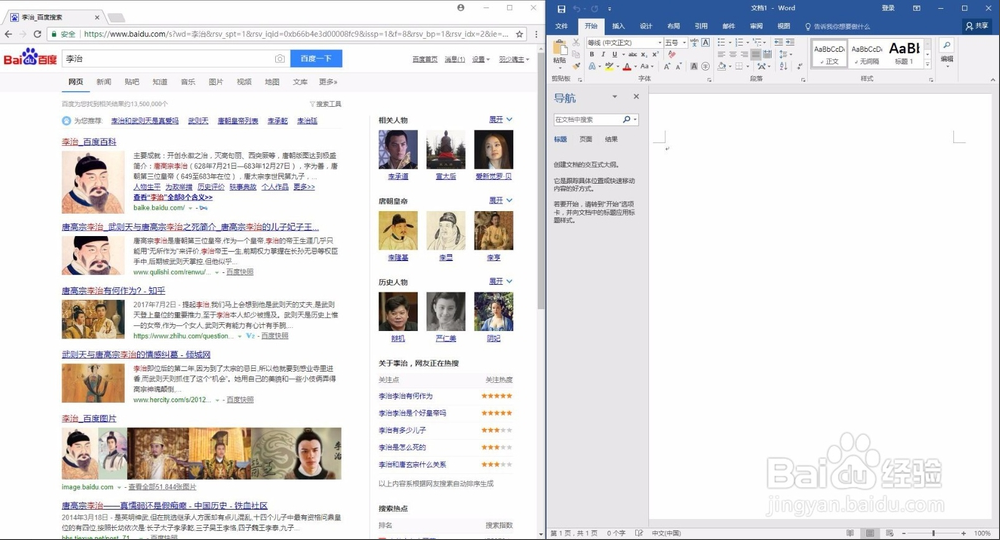Center the paragraph text
Viewport: 1000px width, 540px height.
click(x=733, y=54)
